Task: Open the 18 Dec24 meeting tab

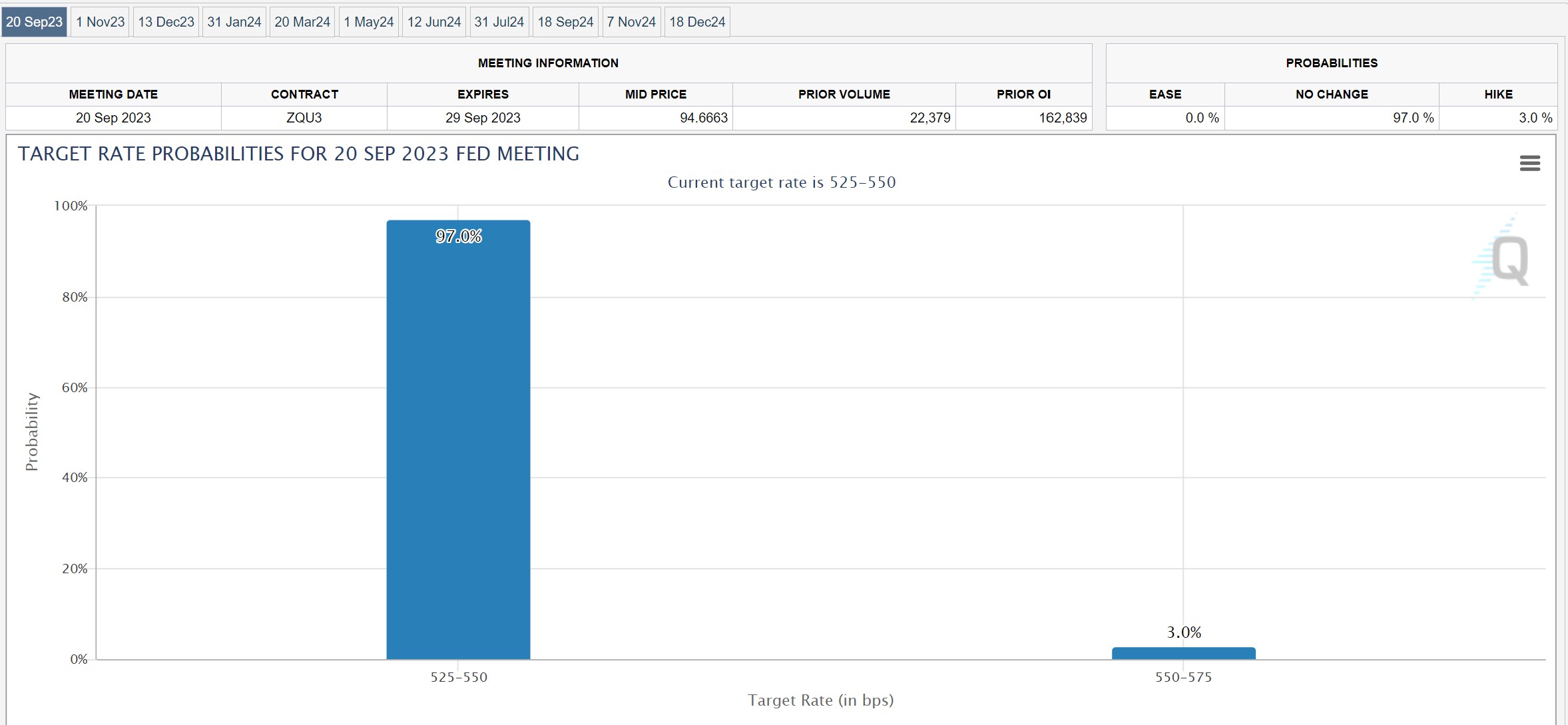Action: point(696,22)
